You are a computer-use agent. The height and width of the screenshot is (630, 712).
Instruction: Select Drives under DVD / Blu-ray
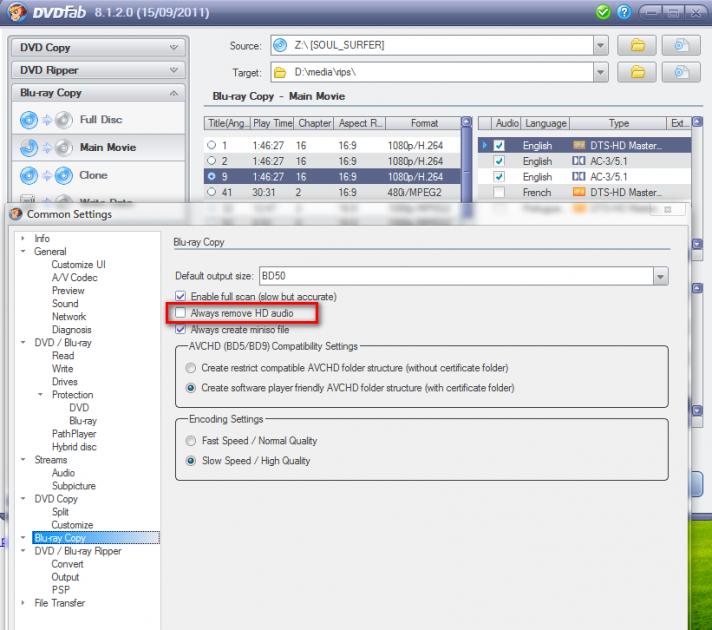(64, 382)
